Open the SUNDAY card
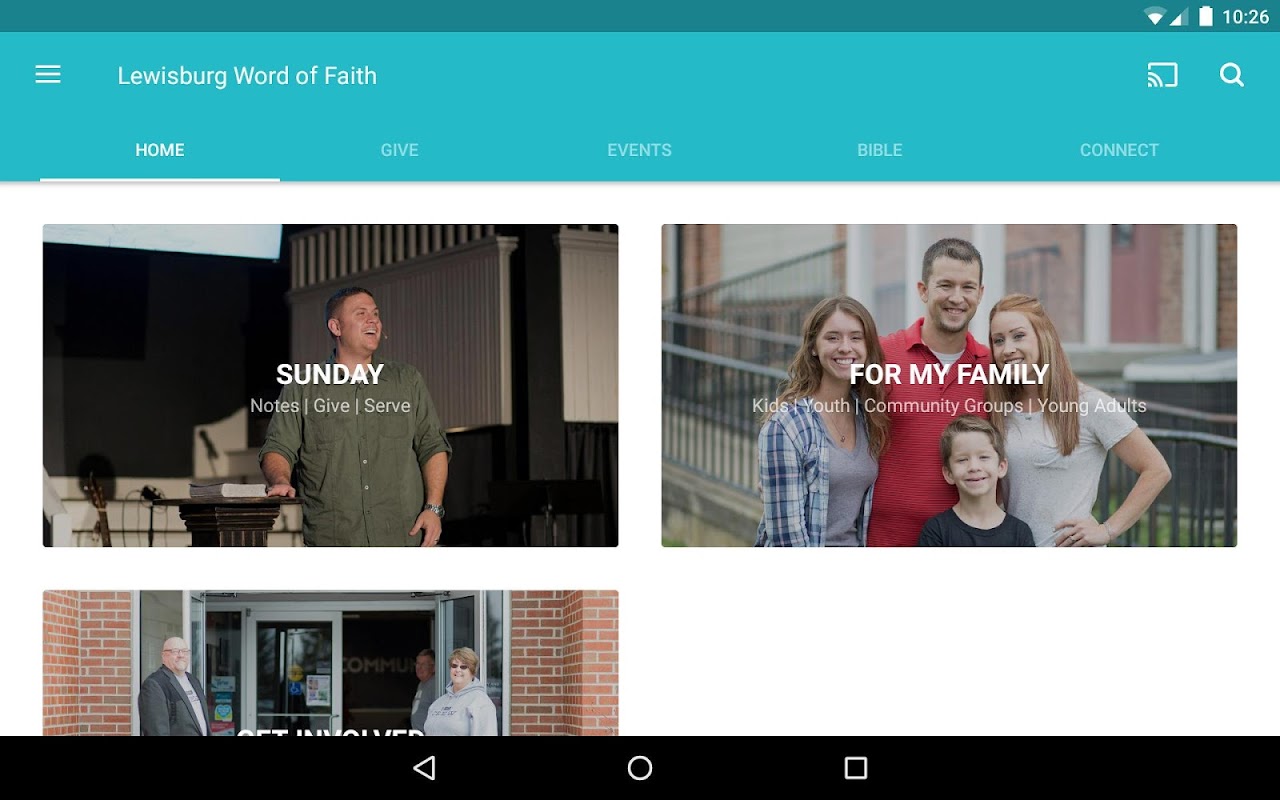 click(x=330, y=385)
